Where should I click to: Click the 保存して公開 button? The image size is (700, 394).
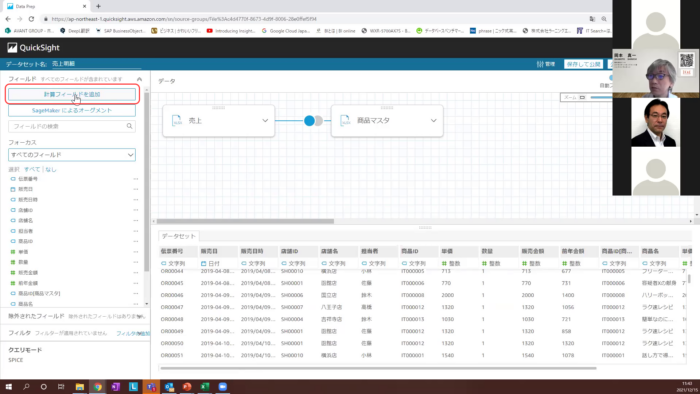coord(583,64)
